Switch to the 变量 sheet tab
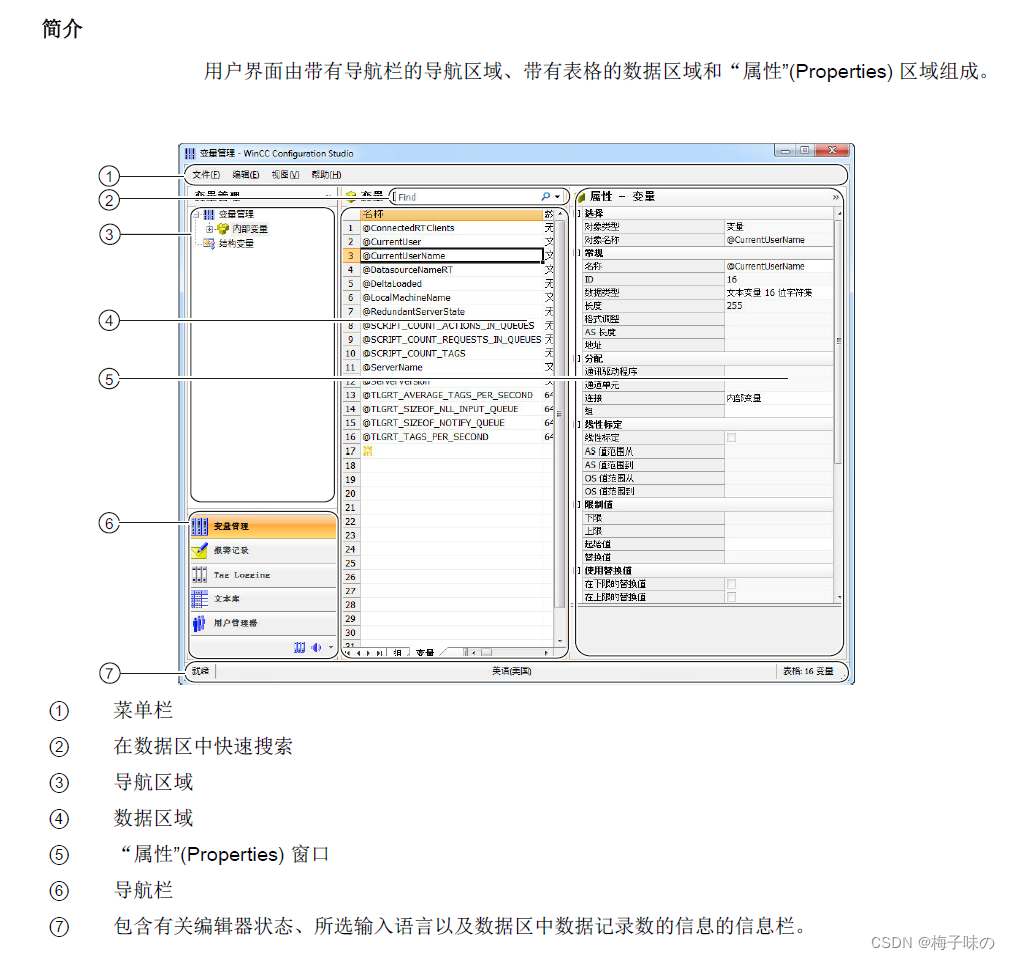Viewport: 1010px width, 960px height. tap(425, 653)
